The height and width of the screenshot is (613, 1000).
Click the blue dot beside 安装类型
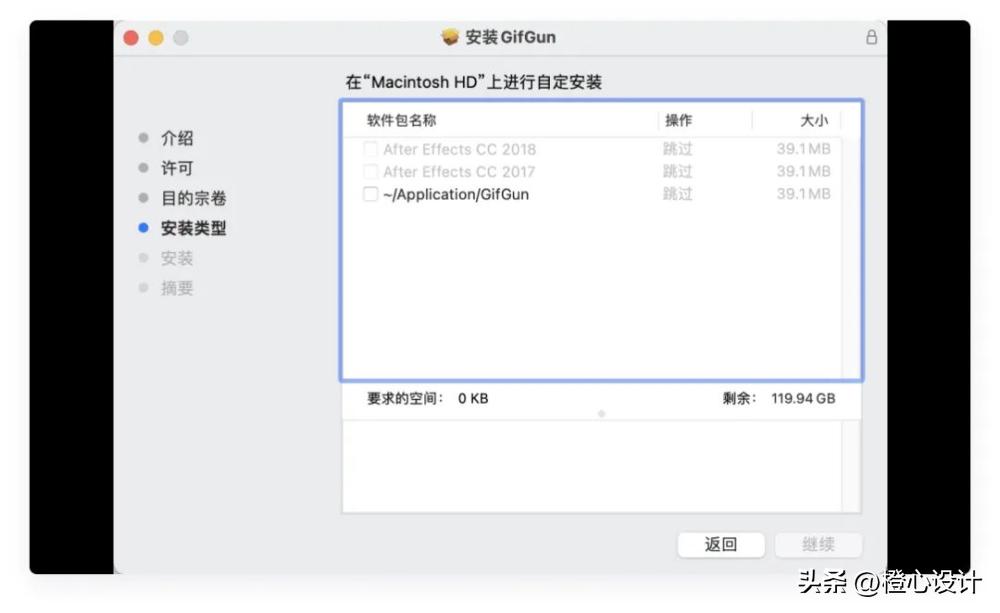pyautogui.click(x=146, y=228)
